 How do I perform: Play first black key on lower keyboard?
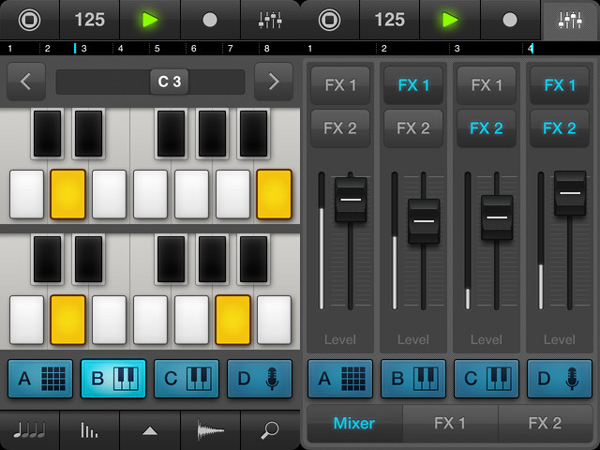click(47, 259)
